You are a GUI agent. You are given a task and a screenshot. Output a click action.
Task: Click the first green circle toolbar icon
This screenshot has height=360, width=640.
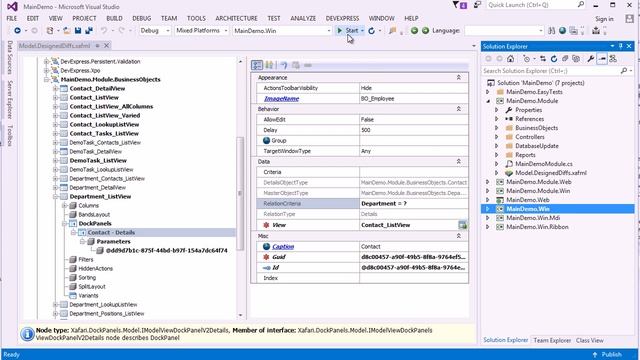pyautogui.click(x=414, y=31)
